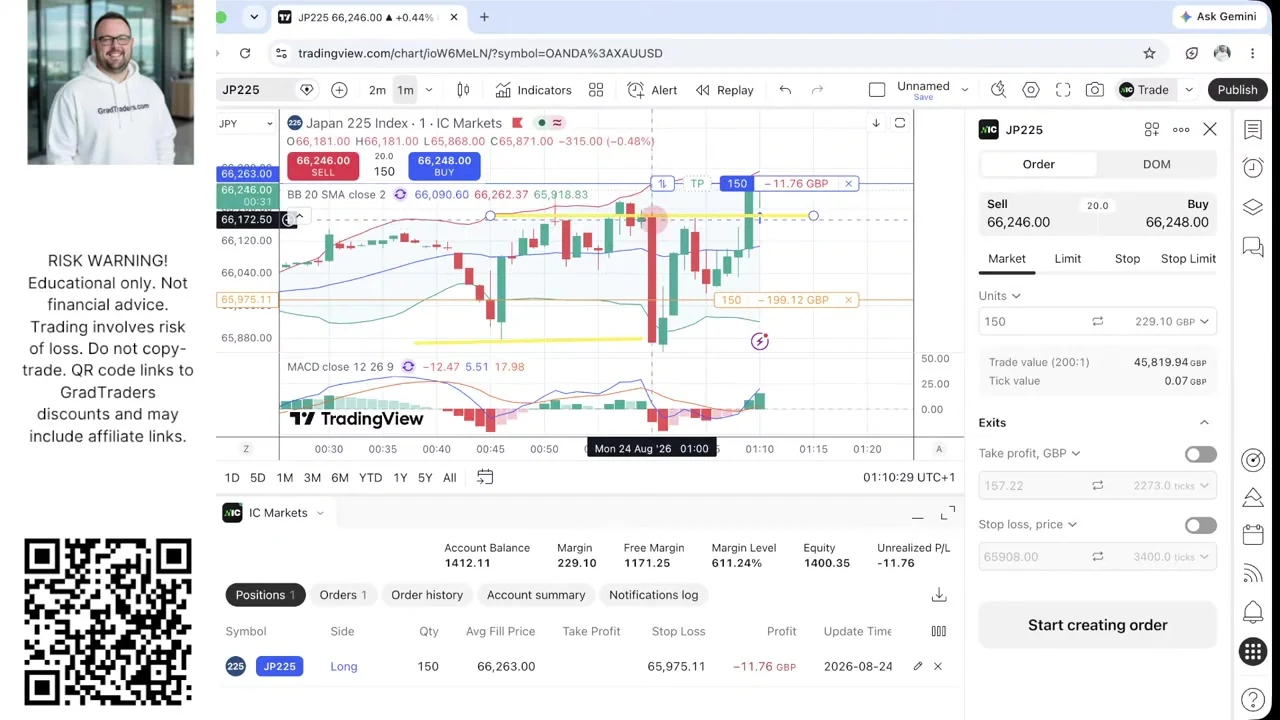Image resolution: width=1280 pixels, height=720 pixels.
Task: Expand the Units type dropdown
Action: click(1000, 296)
